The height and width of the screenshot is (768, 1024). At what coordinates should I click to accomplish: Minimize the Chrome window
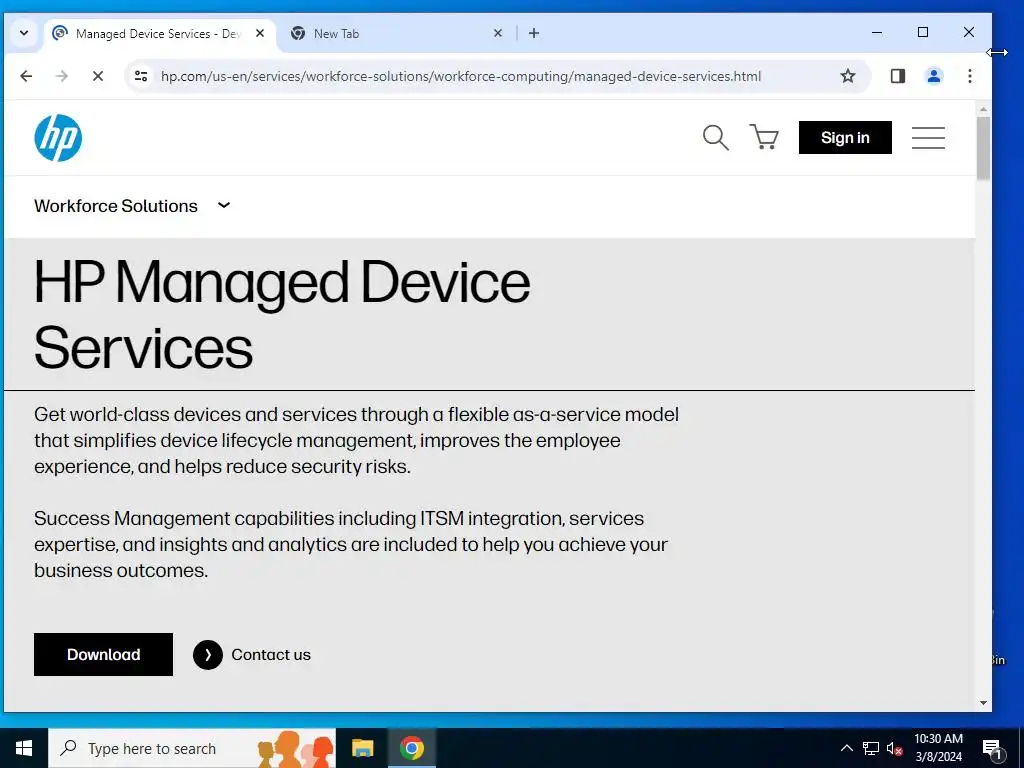point(877,32)
